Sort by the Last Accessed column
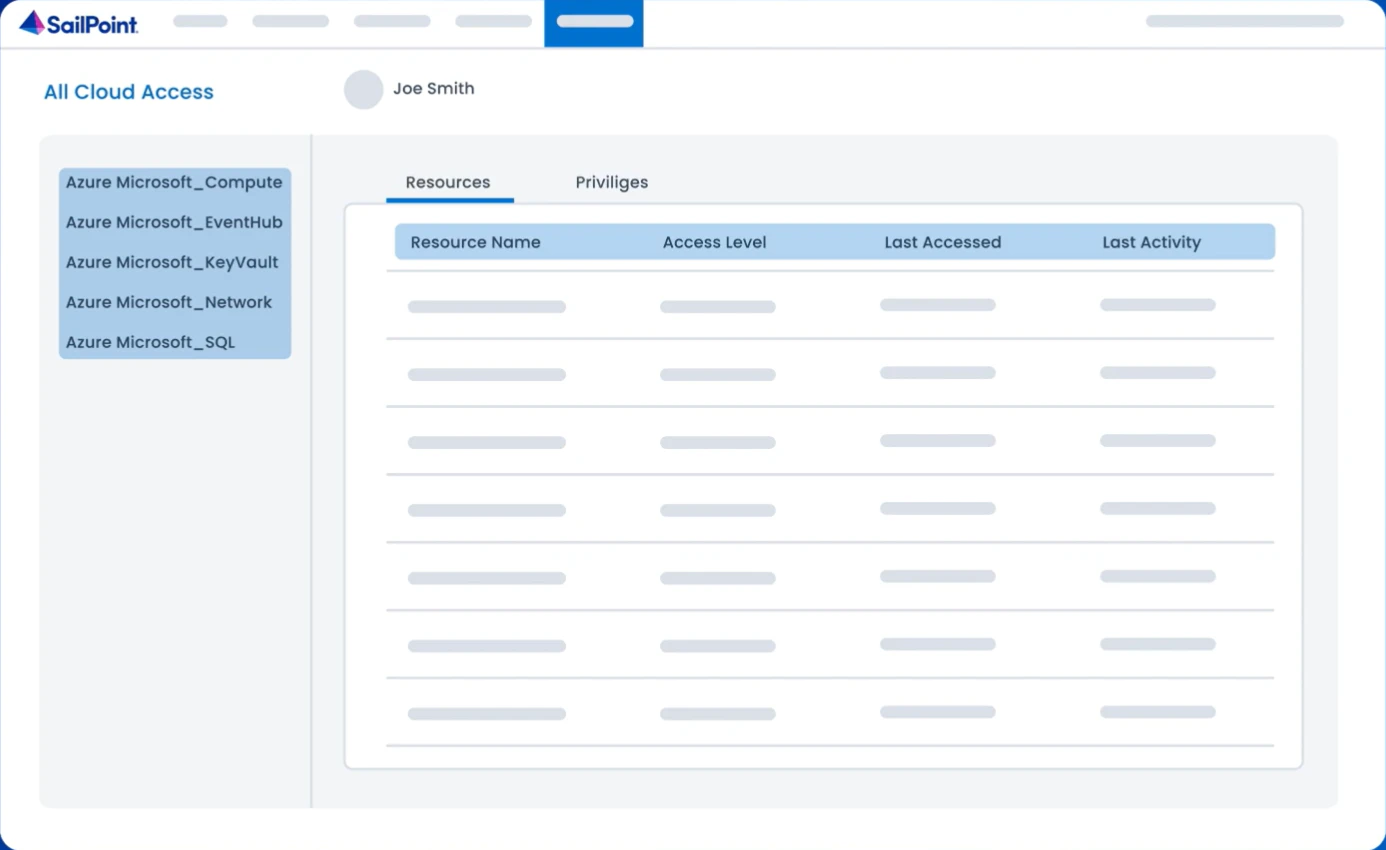The width and height of the screenshot is (1386, 850). pyautogui.click(x=943, y=242)
